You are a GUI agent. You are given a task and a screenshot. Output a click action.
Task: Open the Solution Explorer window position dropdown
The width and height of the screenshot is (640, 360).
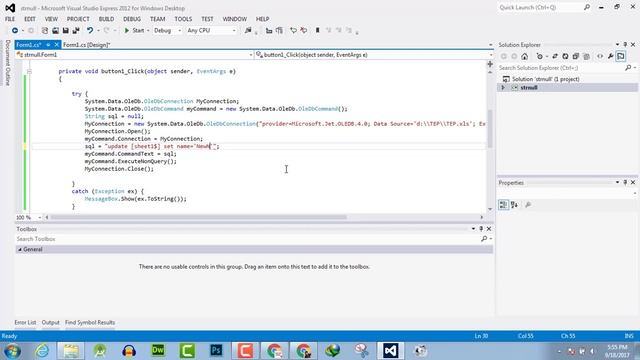point(617,44)
